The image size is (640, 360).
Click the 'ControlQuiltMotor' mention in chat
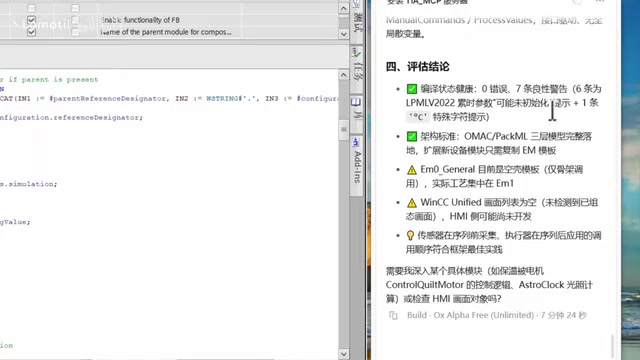424,285
